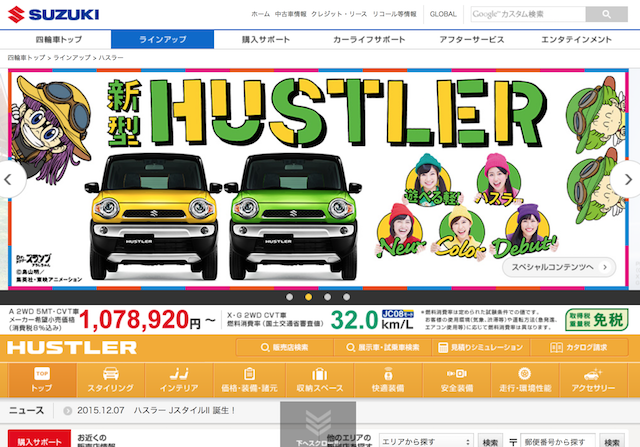Open 収納スペース luggage icon section
Screen dimensions: 640x447
point(320,380)
